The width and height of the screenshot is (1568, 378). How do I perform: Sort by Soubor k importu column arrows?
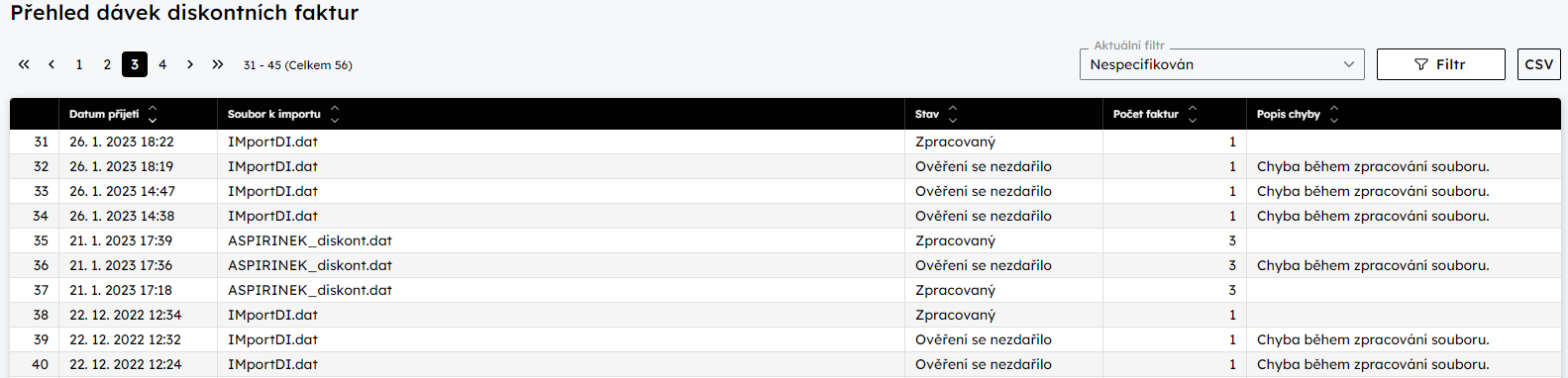(x=335, y=114)
